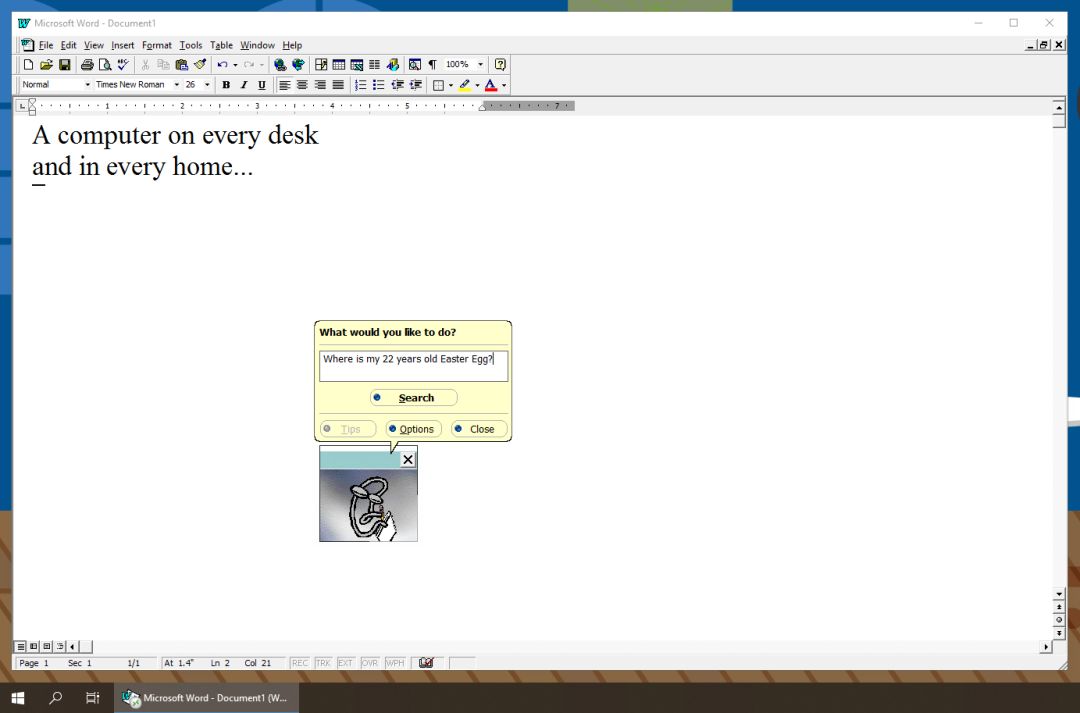Expand the 100% zoom dropdown
Viewport: 1080px width, 713px height.
(x=480, y=65)
